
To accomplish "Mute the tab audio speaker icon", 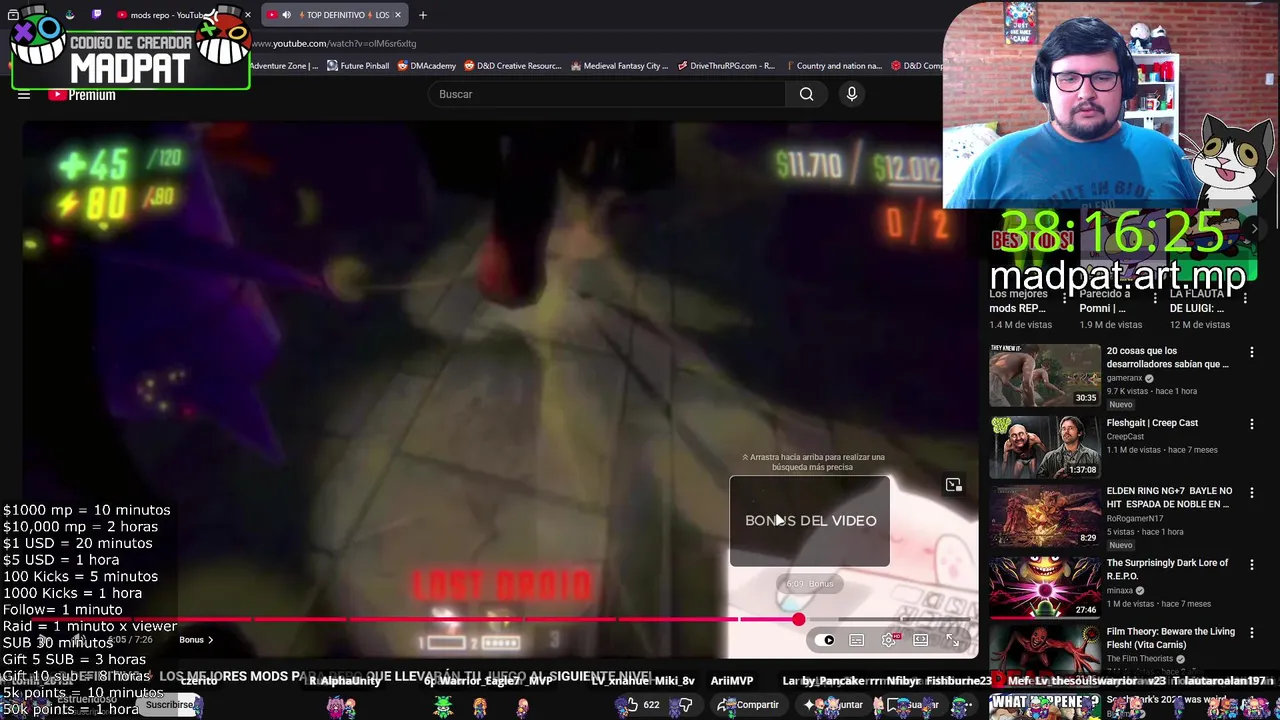I will click(286, 15).
